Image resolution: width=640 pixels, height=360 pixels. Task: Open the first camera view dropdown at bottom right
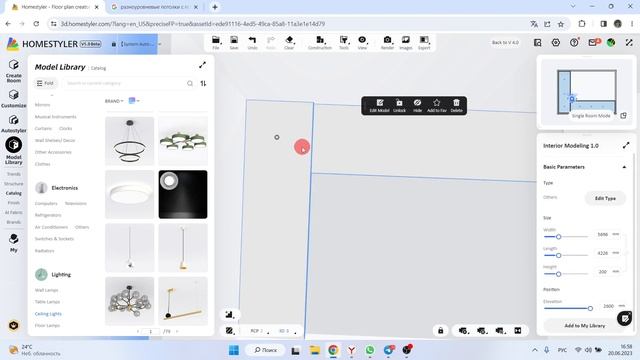click(x=463, y=331)
